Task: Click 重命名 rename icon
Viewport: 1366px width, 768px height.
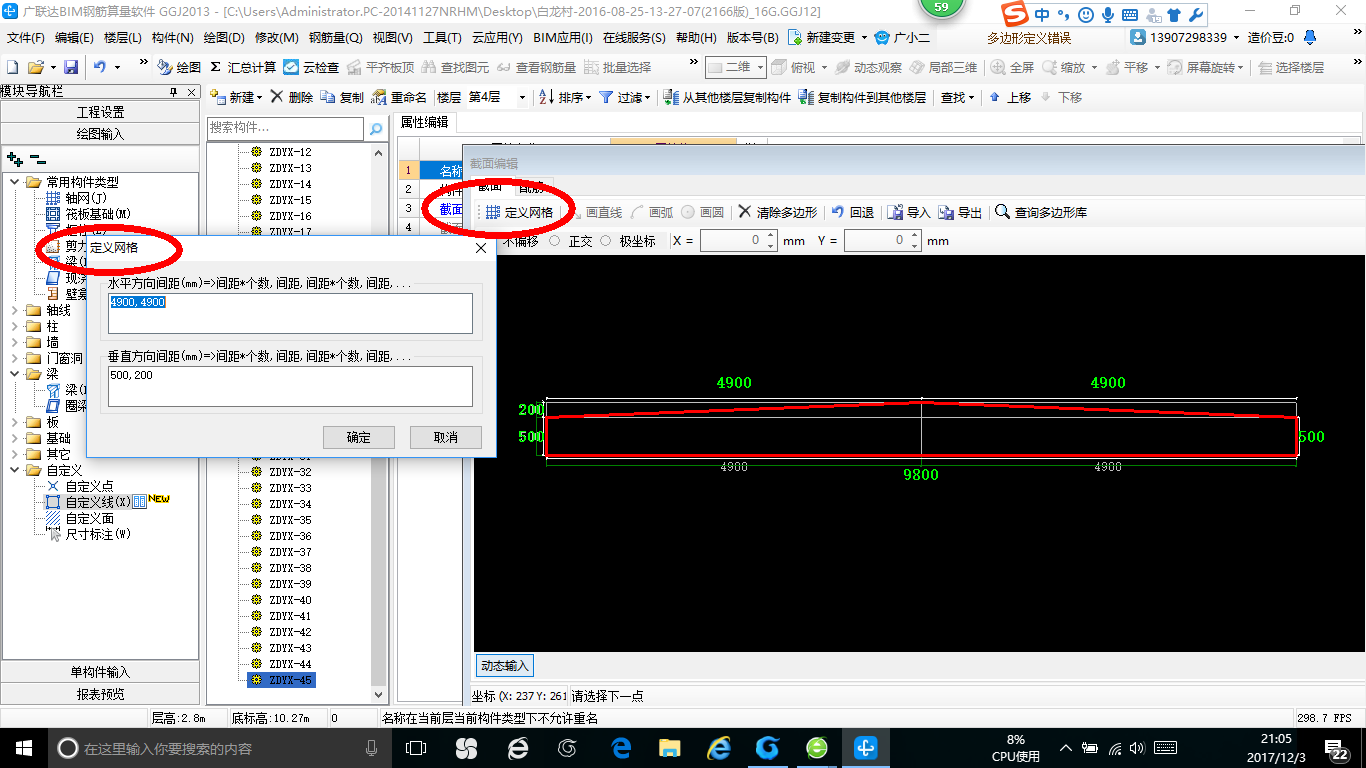Action: point(399,97)
